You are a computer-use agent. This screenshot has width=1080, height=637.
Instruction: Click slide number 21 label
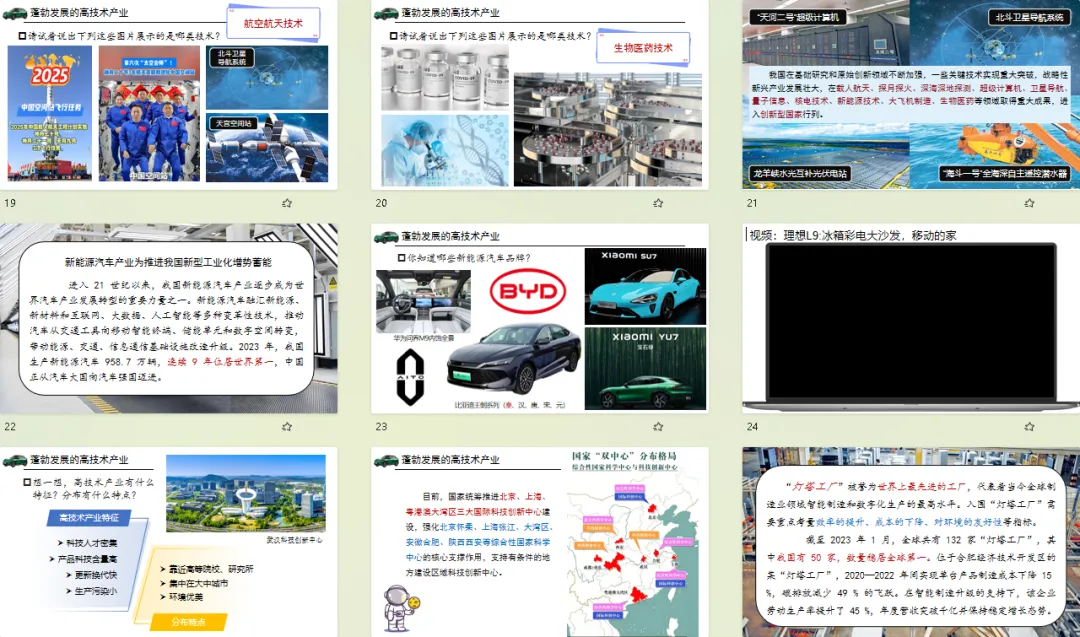[x=752, y=203]
